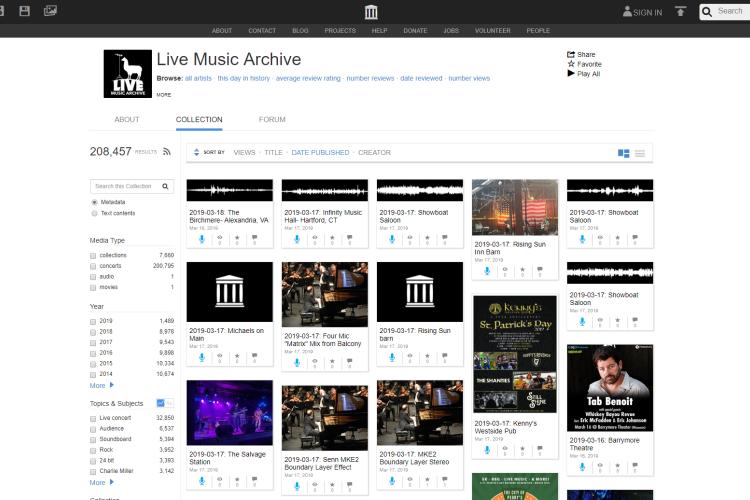This screenshot has width=750, height=500.
Task: Click microphone icon on The Birchmere item
Action: [x=202, y=239]
